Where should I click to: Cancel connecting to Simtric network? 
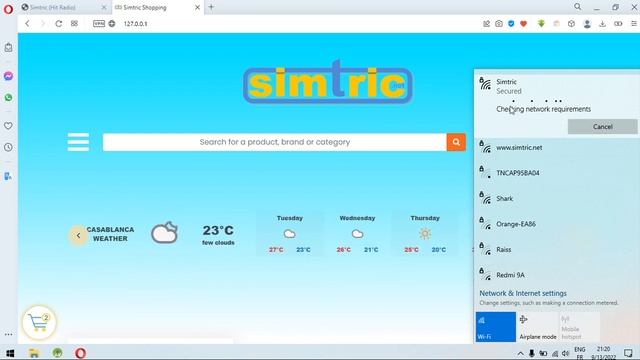(x=602, y=127)
